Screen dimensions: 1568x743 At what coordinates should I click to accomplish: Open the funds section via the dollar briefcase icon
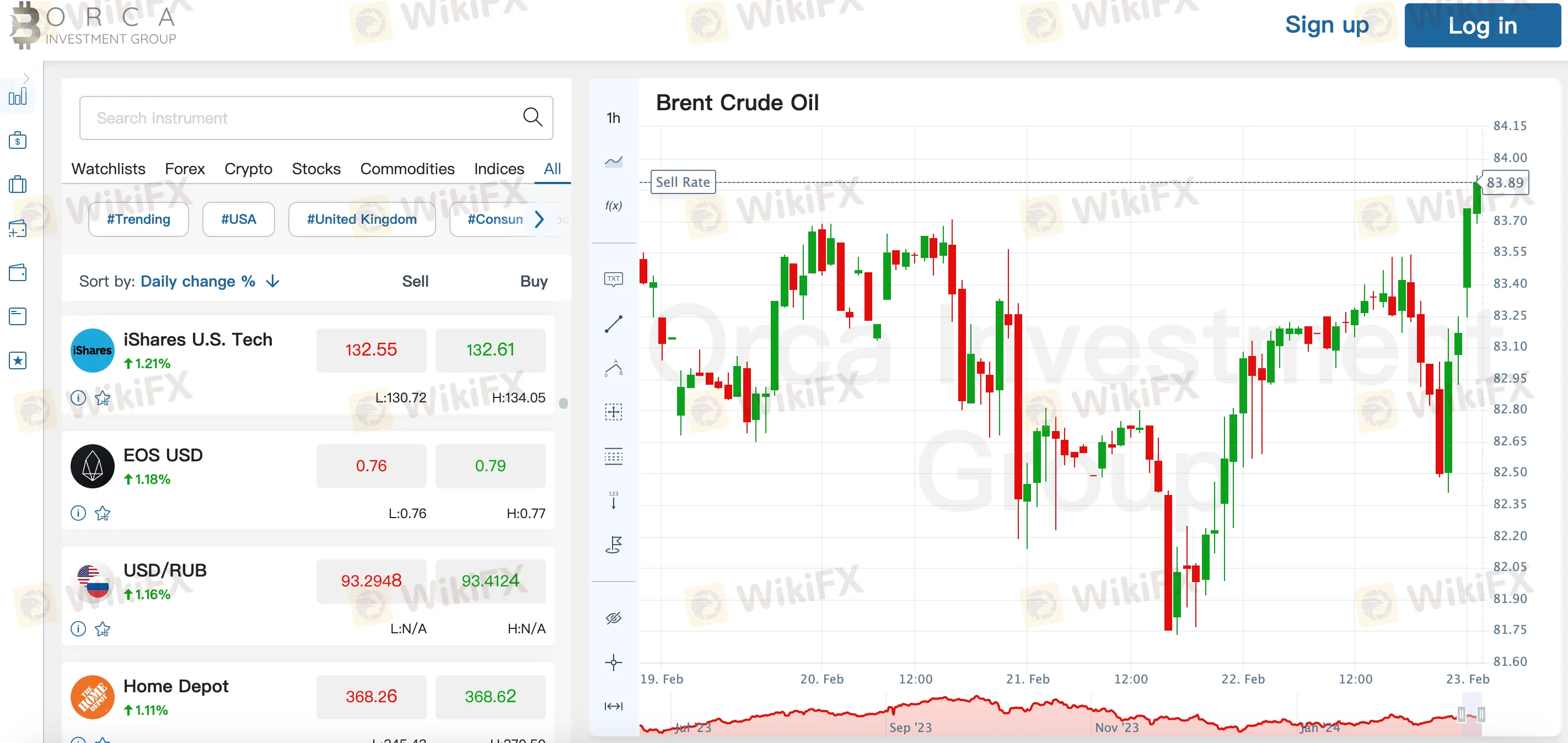point(18,140)
